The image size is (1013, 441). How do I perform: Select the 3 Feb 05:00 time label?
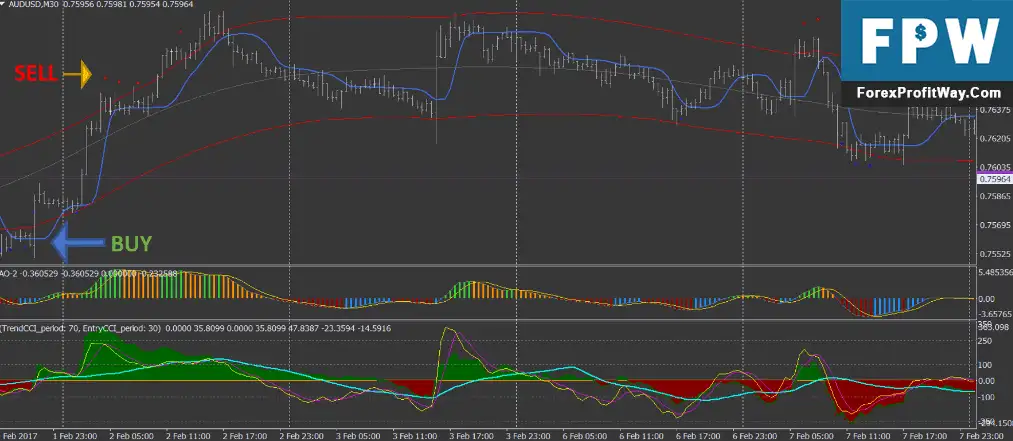point(359,436)
